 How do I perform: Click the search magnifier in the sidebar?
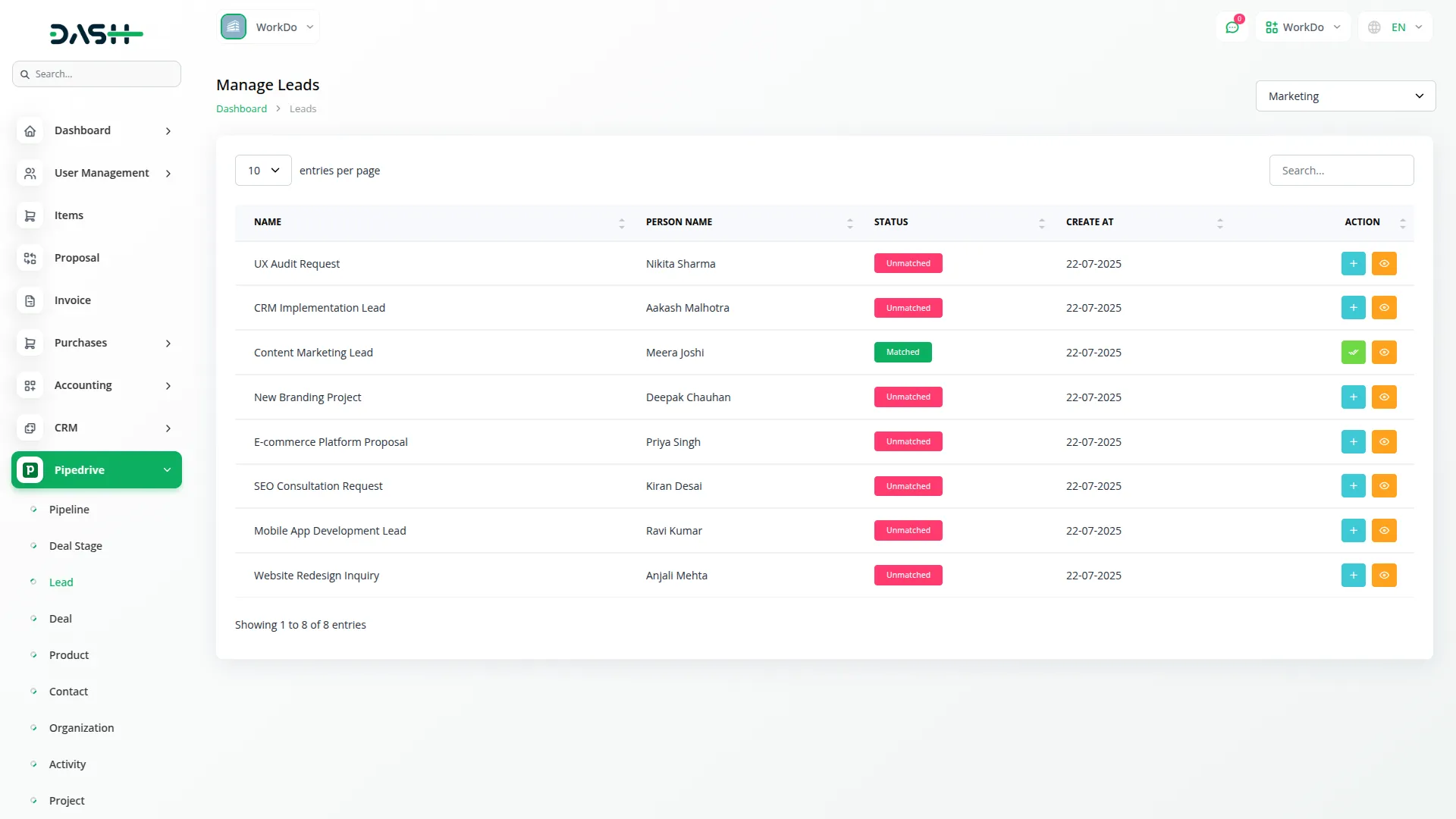coord(26,74)
